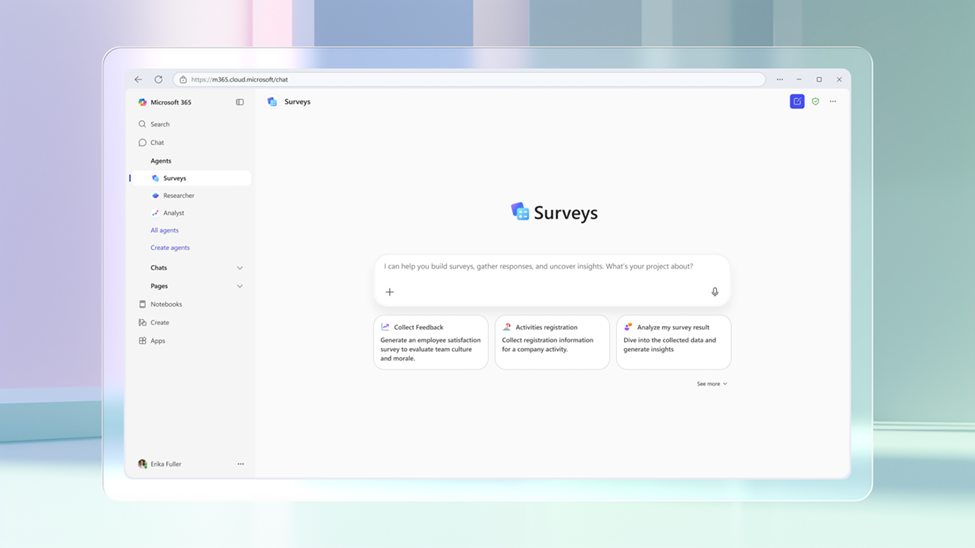This screenshot has width=975, height=548.
Task: Expand the Chats section chevron
Action: point(240,268)
